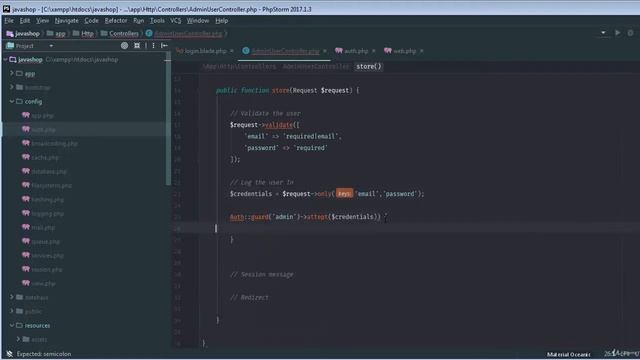The image size is (640, 360).
Task: Click AdminUserController.php in the navigation breadcrumb
Action: (x=184, y=33)
